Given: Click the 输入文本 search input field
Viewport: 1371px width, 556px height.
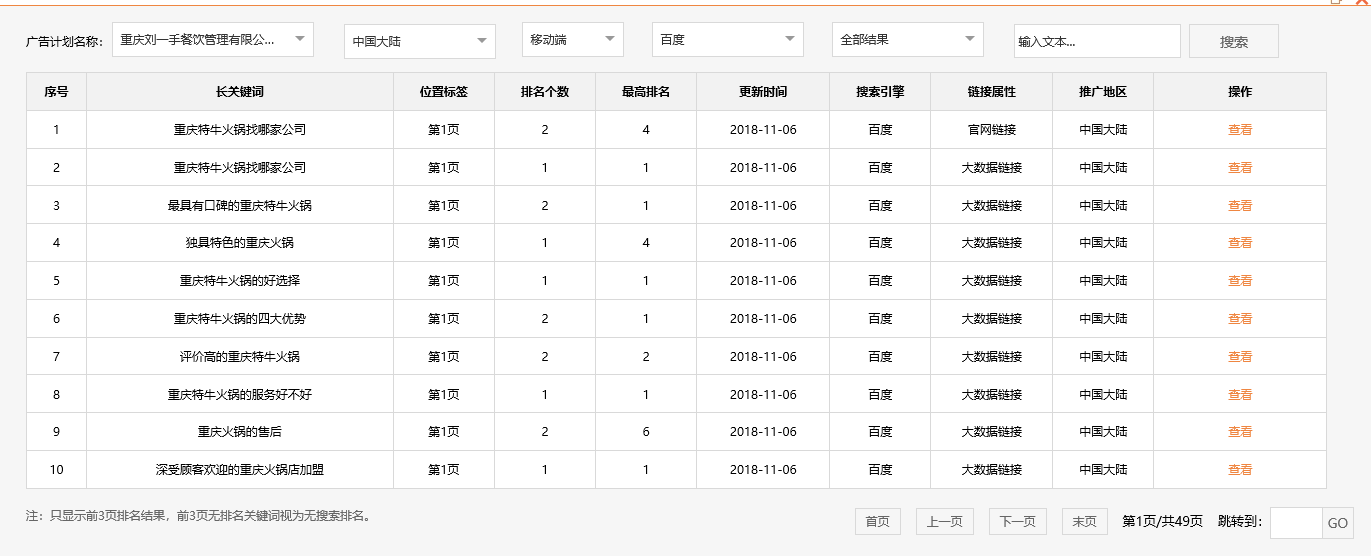Looking at the screenshot, I should click(x=1096, y=42).
